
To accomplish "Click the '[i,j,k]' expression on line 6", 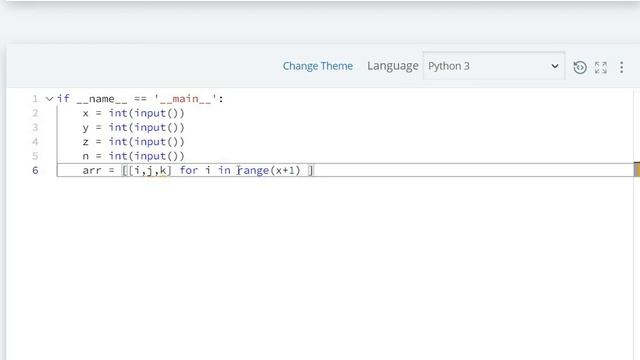I will 150,170.
